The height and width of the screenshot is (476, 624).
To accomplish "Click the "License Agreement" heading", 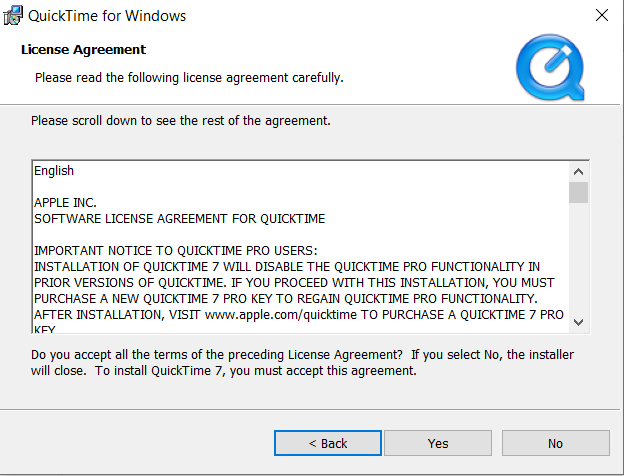I will 83,49.
